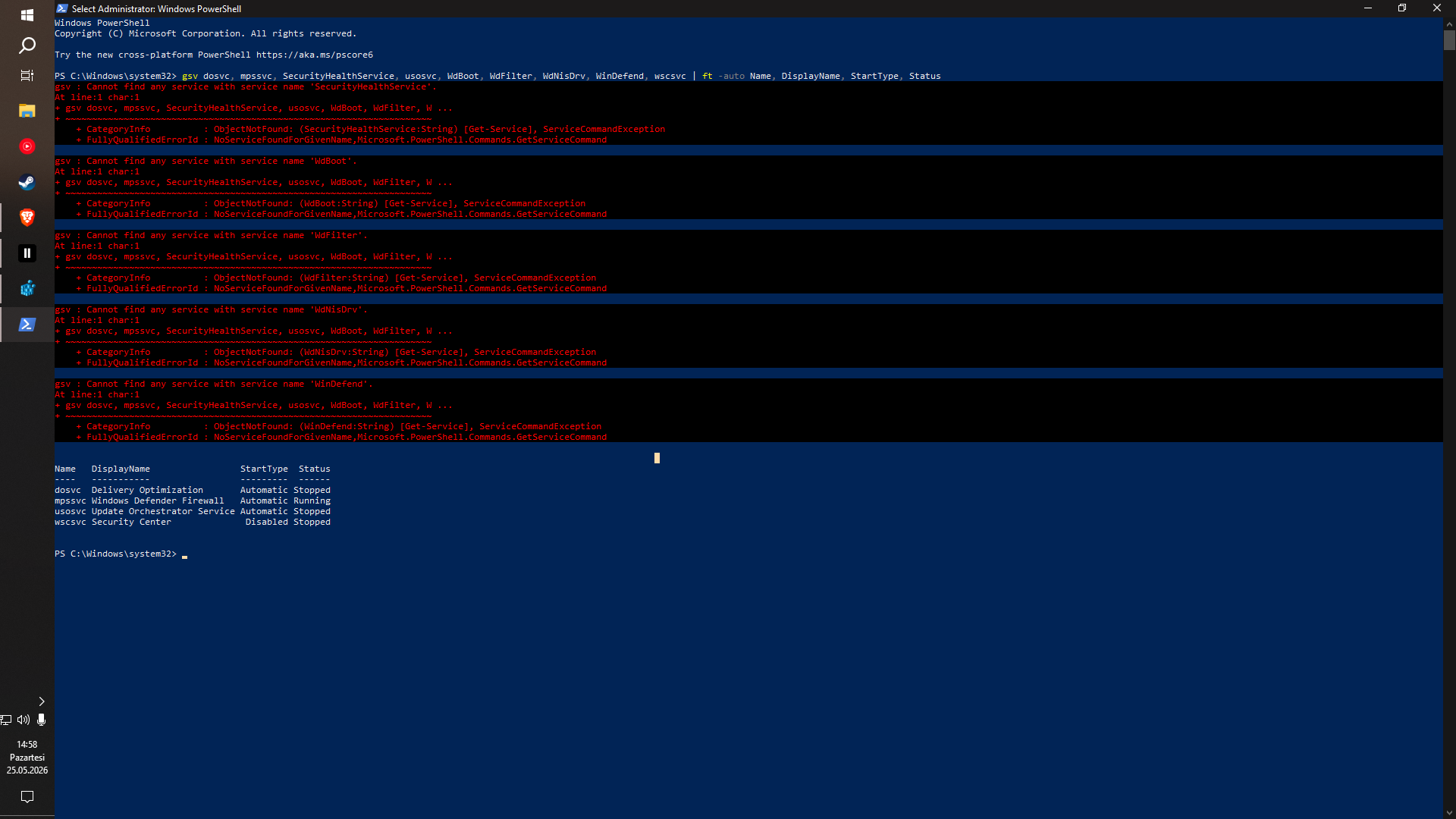Click the PowerShell title bar icon
The width and height of the screenshot is (1456, 819).
(62, 8)
